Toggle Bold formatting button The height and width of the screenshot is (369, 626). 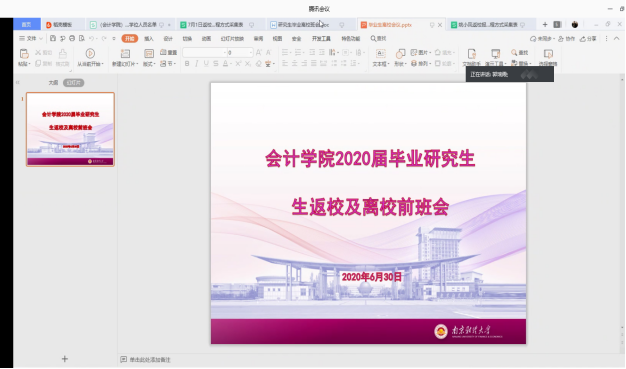pyautogui.click(x=187, y=63)
